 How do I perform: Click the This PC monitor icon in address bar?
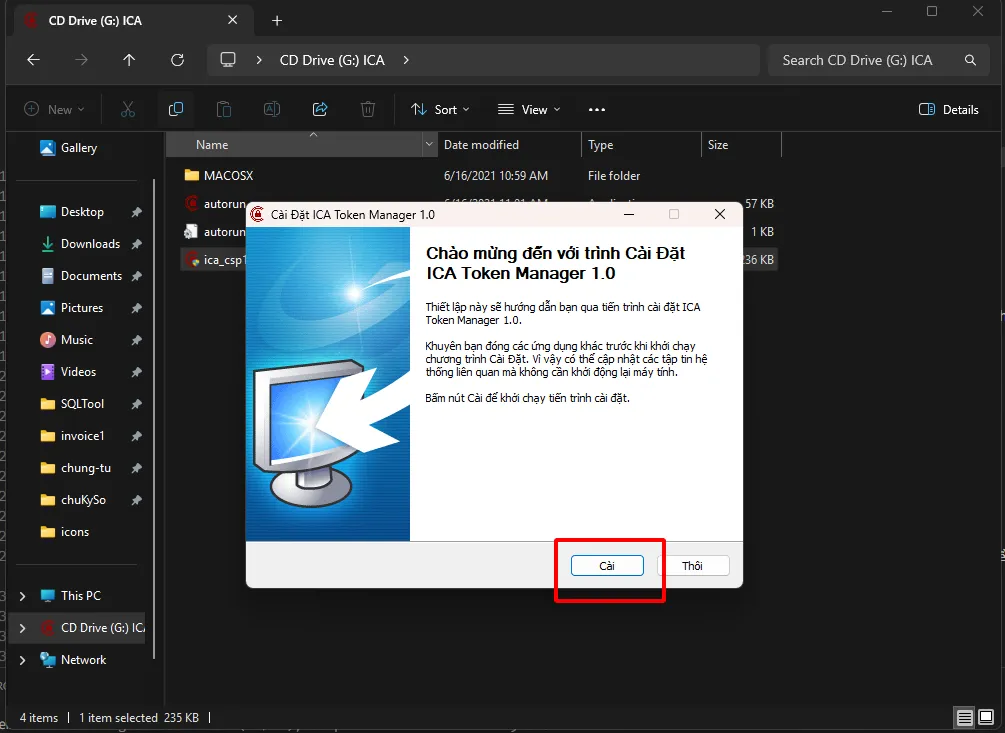click(x=228, y=60)
